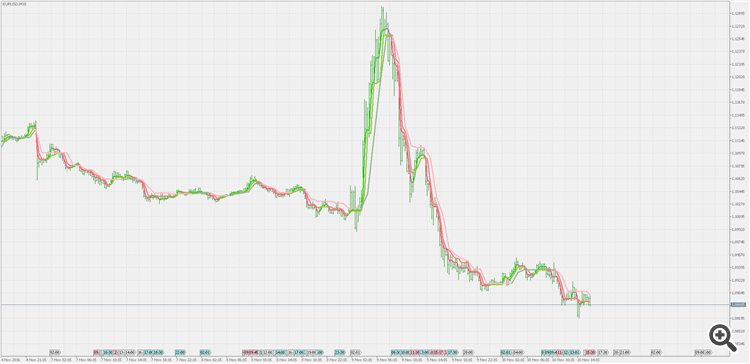Select the 20-21:00 news event marker

coord(621,352)
